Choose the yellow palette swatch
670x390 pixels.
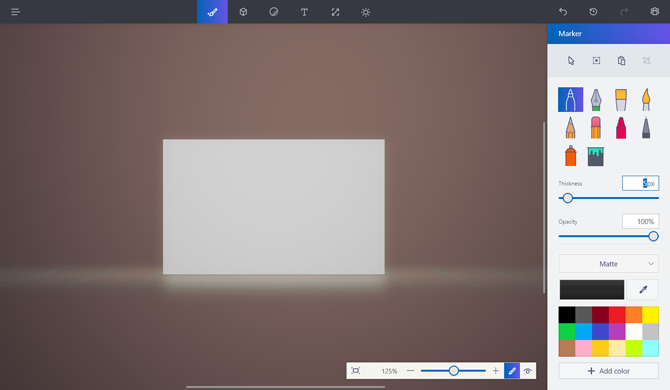pyautogui.click(x=650, y=315)
